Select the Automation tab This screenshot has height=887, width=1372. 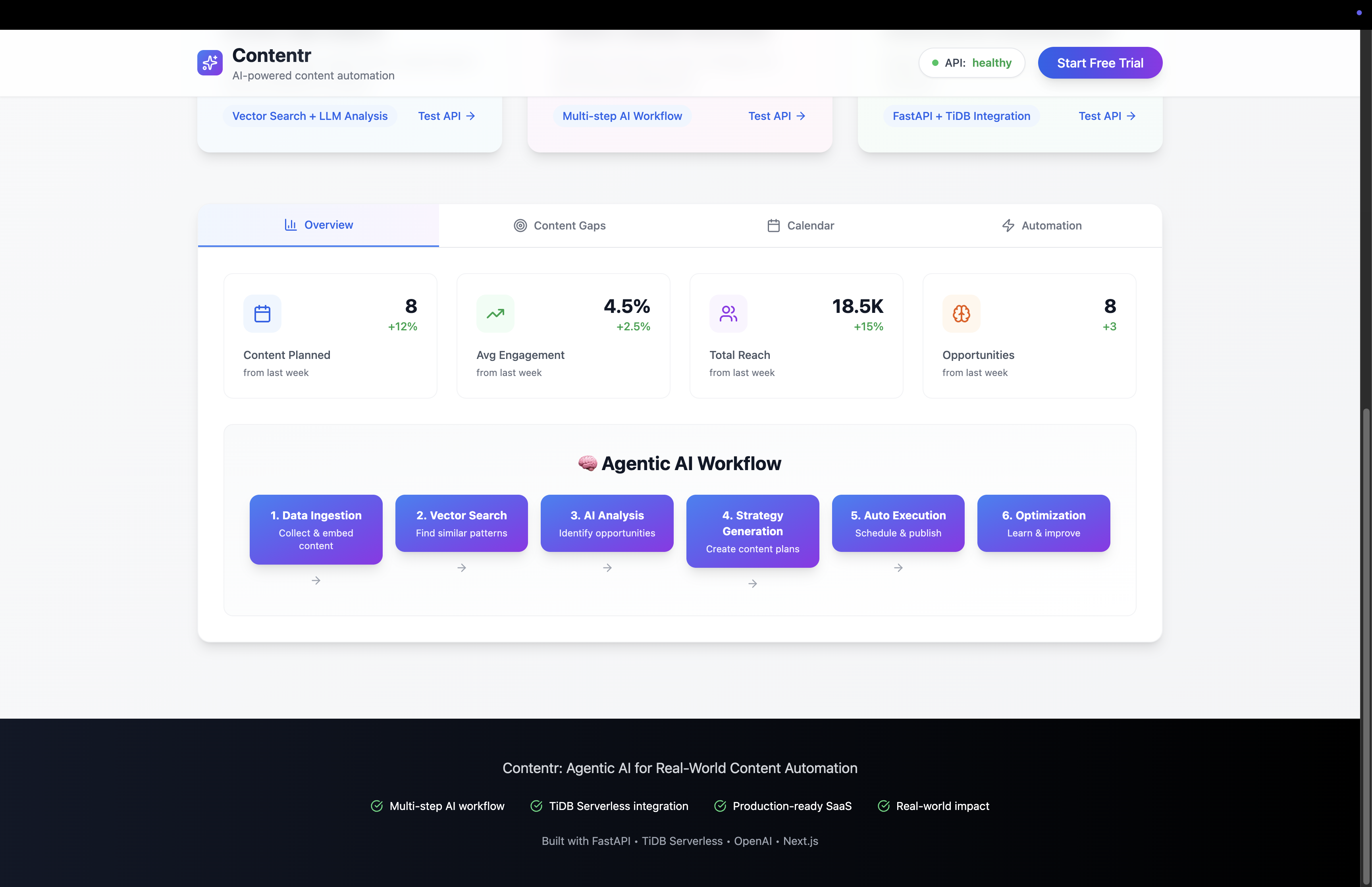[1041, 226]
